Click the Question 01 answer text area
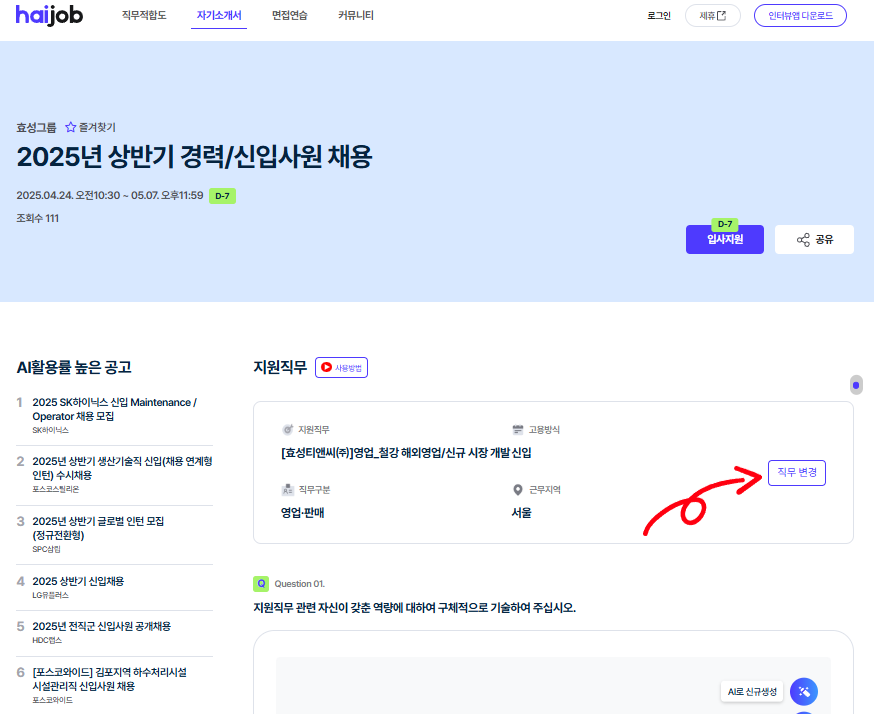Viewport: 874px width, 714px height. (553, 686)
